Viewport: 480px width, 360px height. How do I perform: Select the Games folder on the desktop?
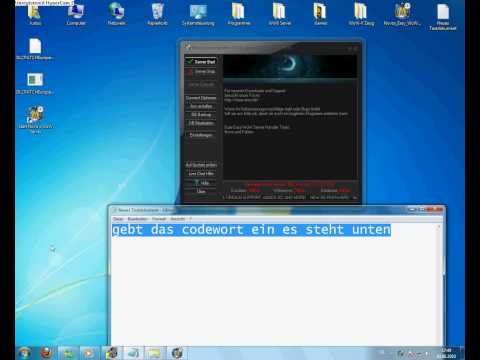point(320,14)
